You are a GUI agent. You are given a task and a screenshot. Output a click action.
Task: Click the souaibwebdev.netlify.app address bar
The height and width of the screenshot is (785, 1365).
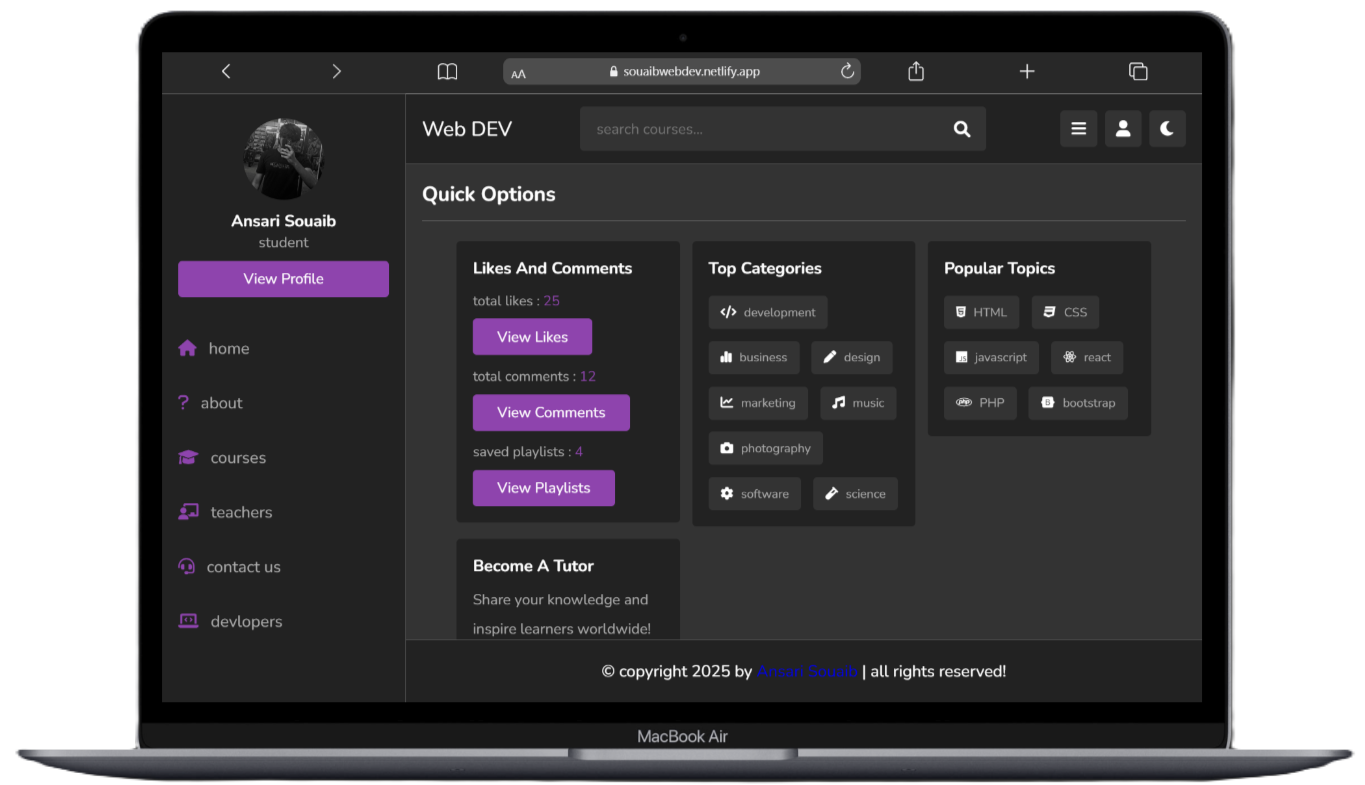(682, 72)
